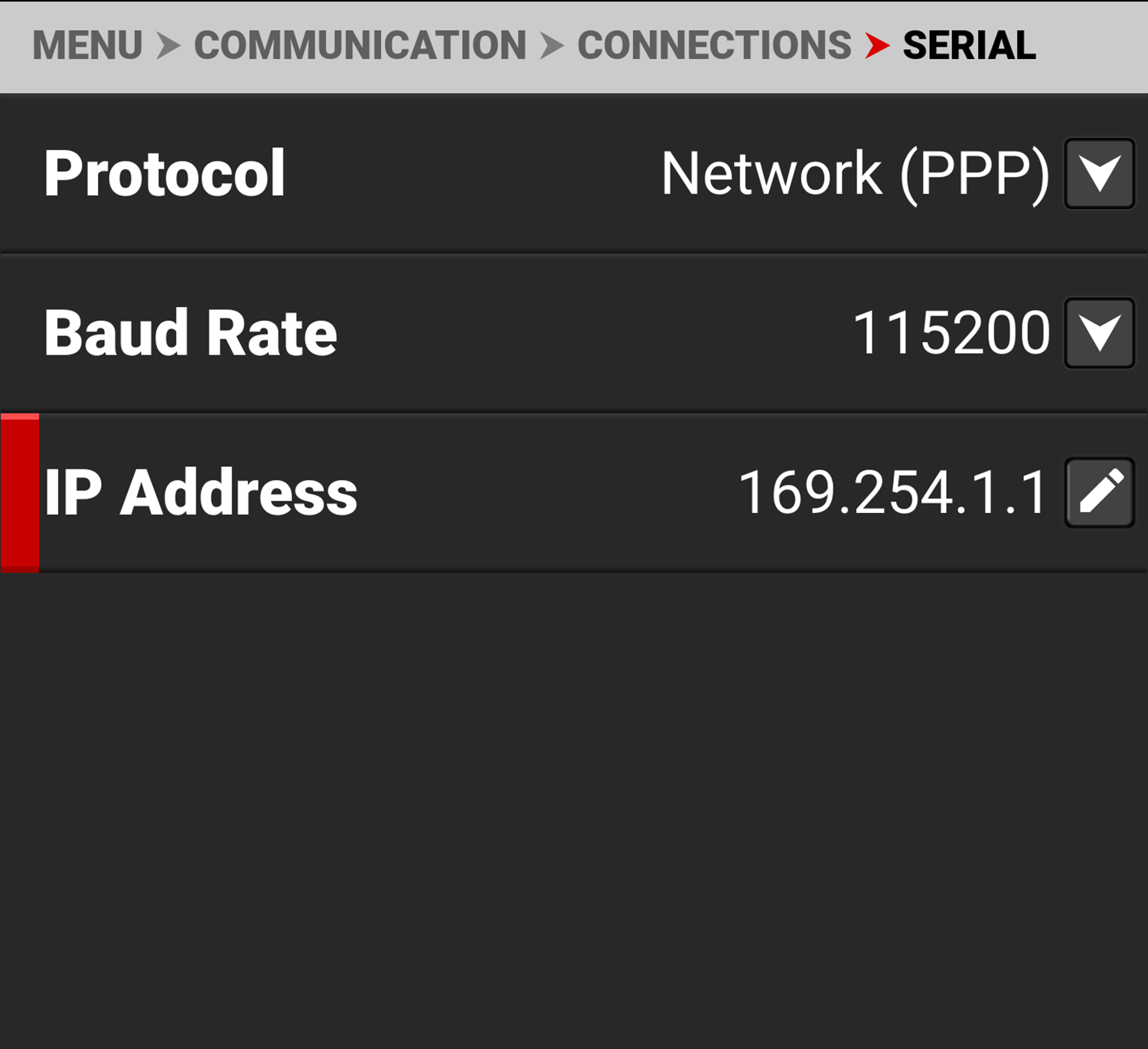Click the gray chevron after MENU
Viewport: 1148px width, 1049px height.
point(168,46)
